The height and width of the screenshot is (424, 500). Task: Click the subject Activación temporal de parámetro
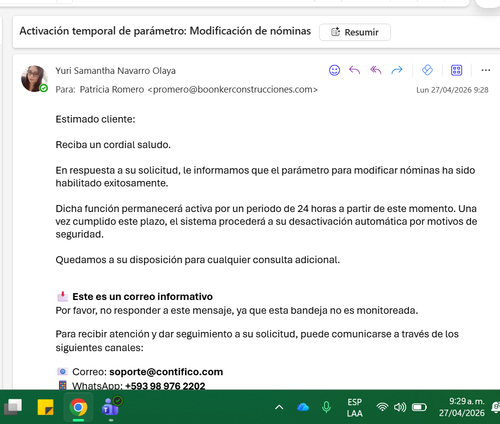click(x=165, y=31)
